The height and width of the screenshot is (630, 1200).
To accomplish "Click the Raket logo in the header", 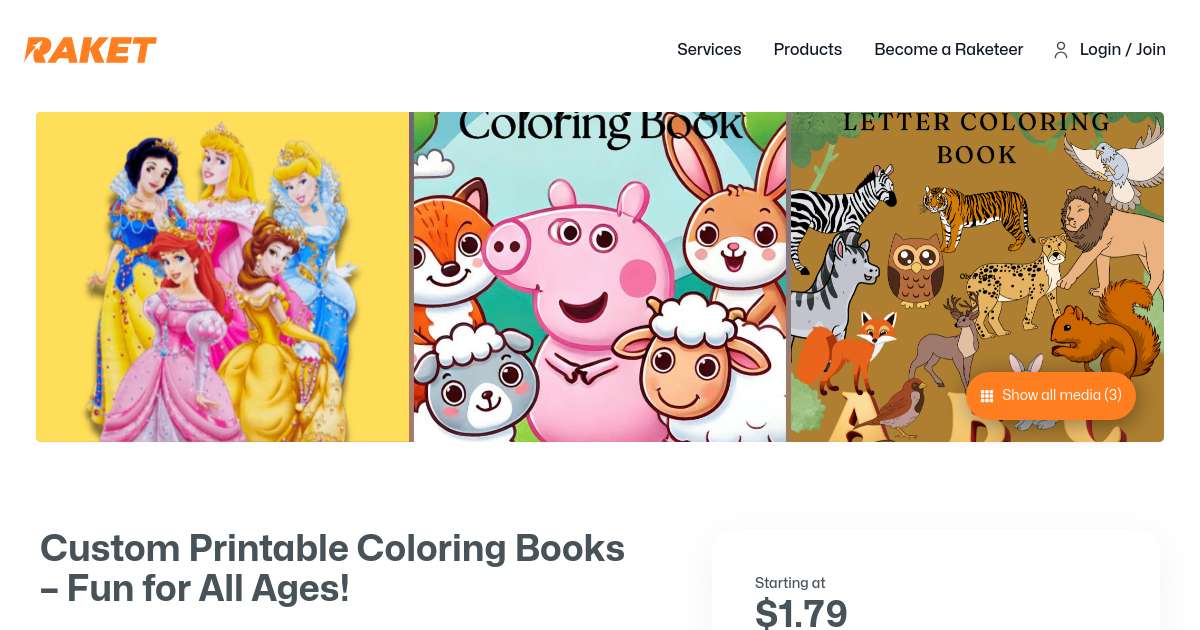I will [x=90, y=50].
